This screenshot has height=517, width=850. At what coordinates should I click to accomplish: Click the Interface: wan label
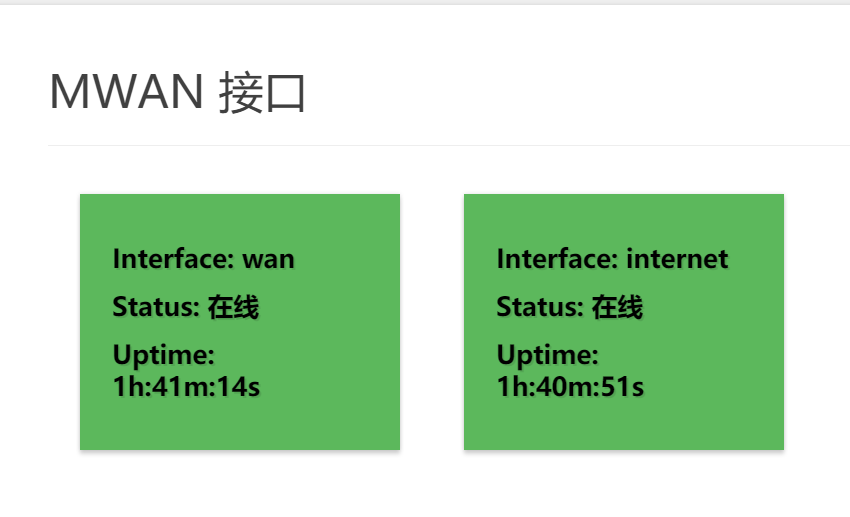point(203,259)
